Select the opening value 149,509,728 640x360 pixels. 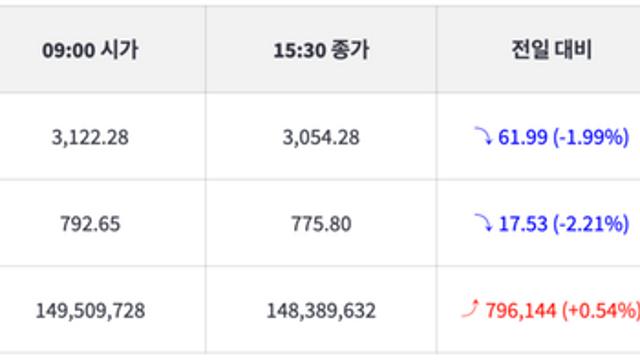(x=90, y=311)
